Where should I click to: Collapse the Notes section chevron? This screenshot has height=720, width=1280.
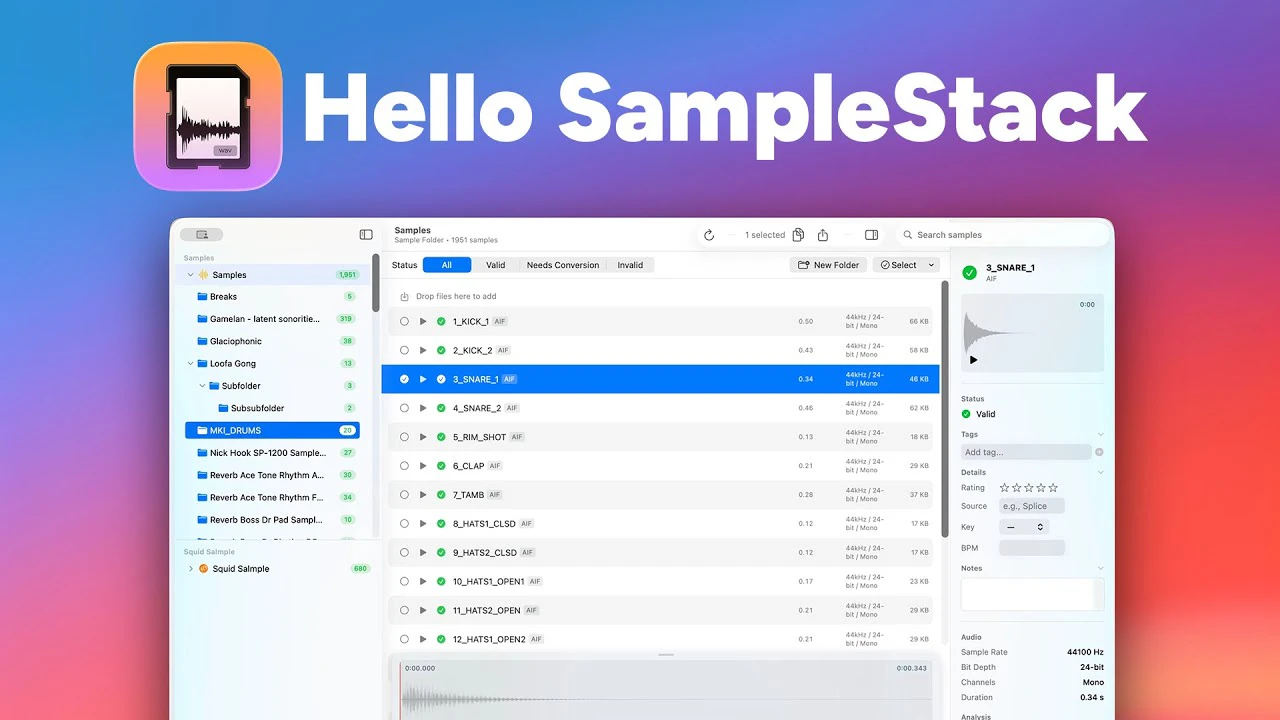coord(1101,568)
